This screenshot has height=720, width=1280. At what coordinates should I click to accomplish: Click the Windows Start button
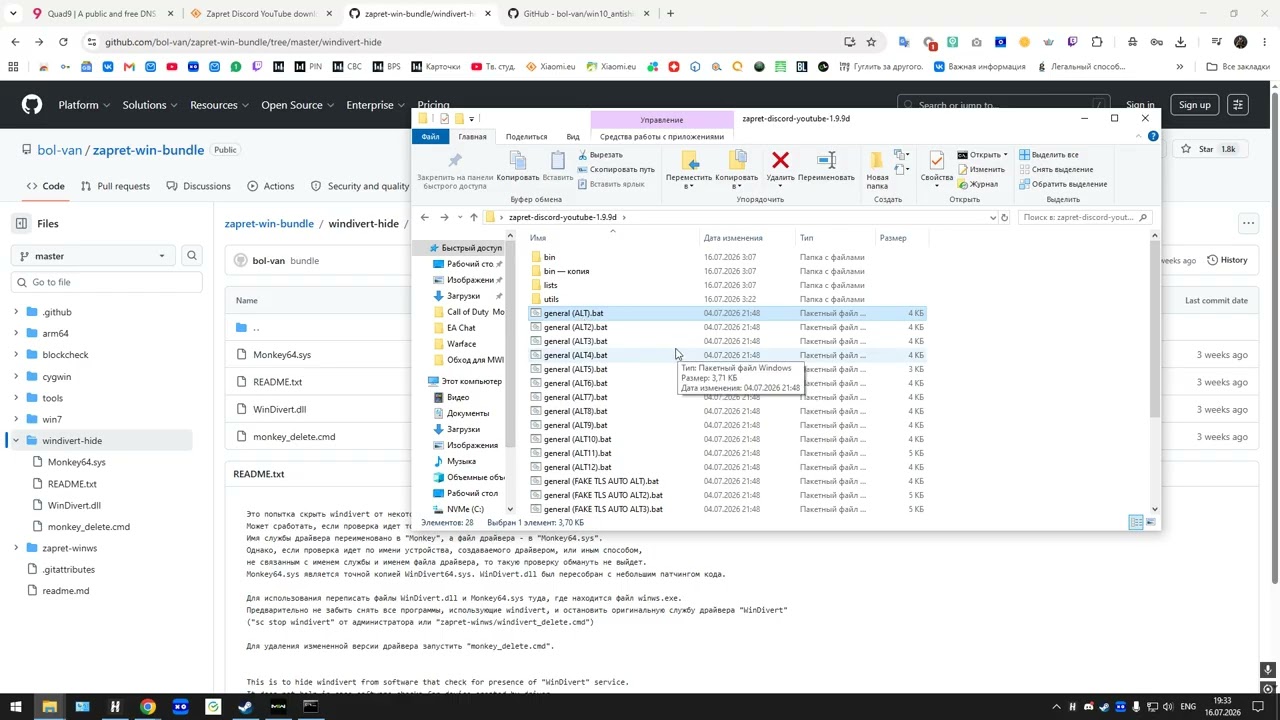click(x=16, y=707)
